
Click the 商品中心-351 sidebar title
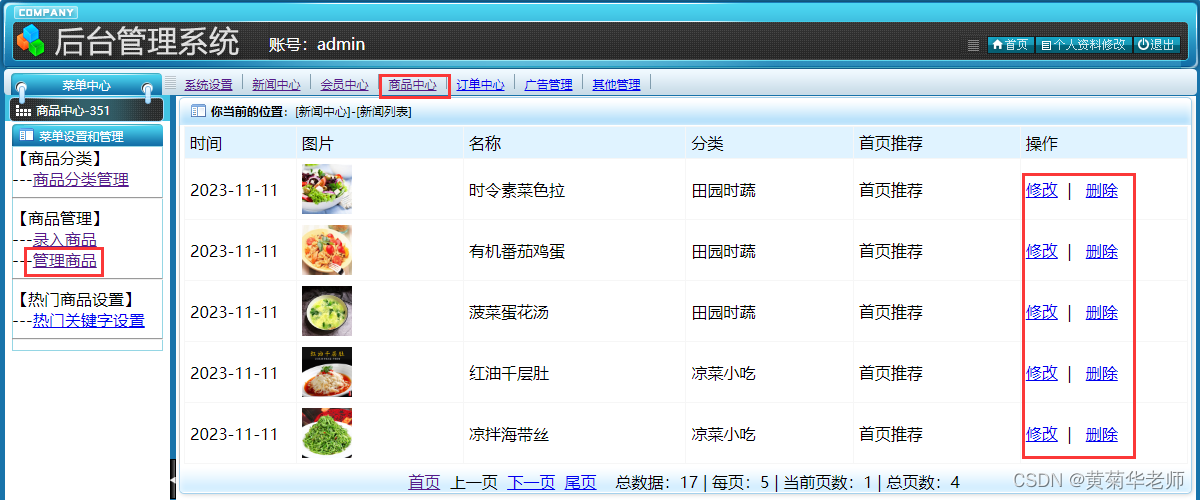click(73, 111)
